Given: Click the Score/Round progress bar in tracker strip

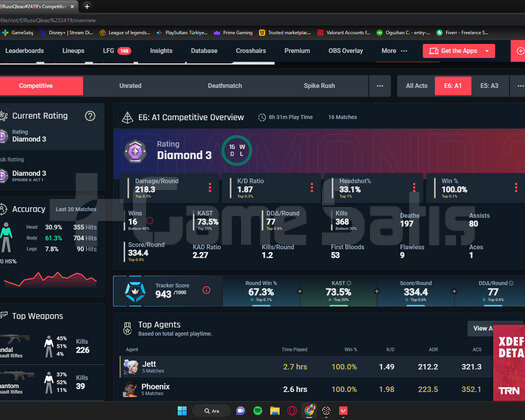Looking at the screenshot, I should [416, 305].
